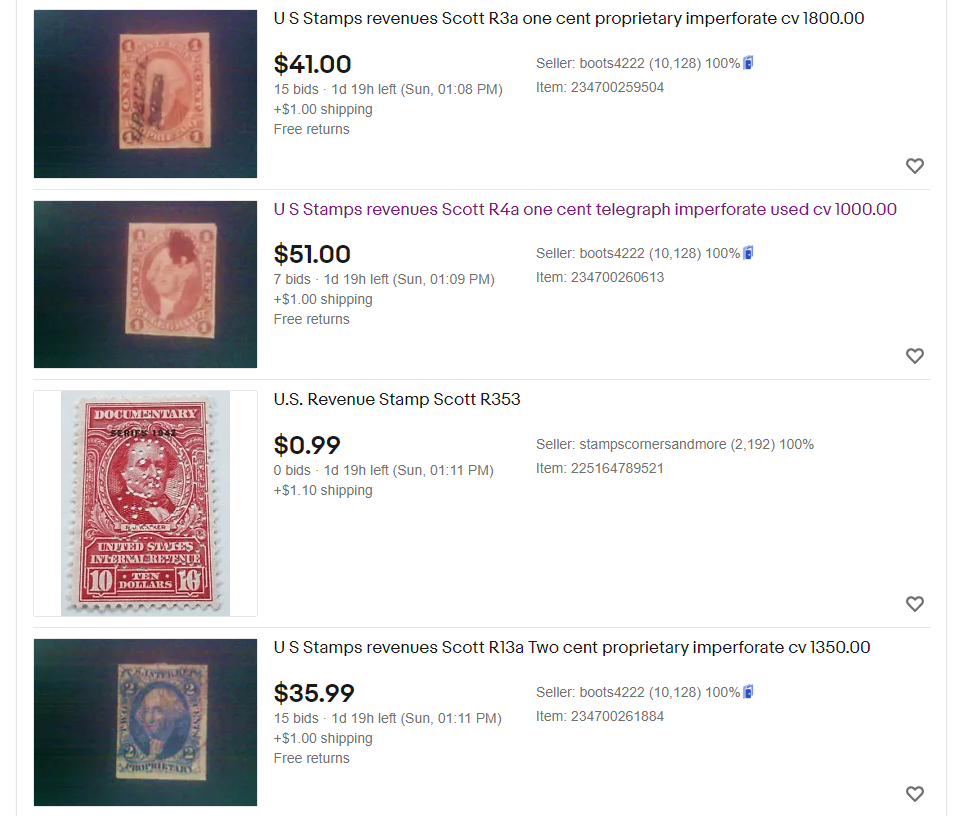Click the $35.99 price
Image resolution: width=958 pixels, height=816 pixels.
pos(314,693)
